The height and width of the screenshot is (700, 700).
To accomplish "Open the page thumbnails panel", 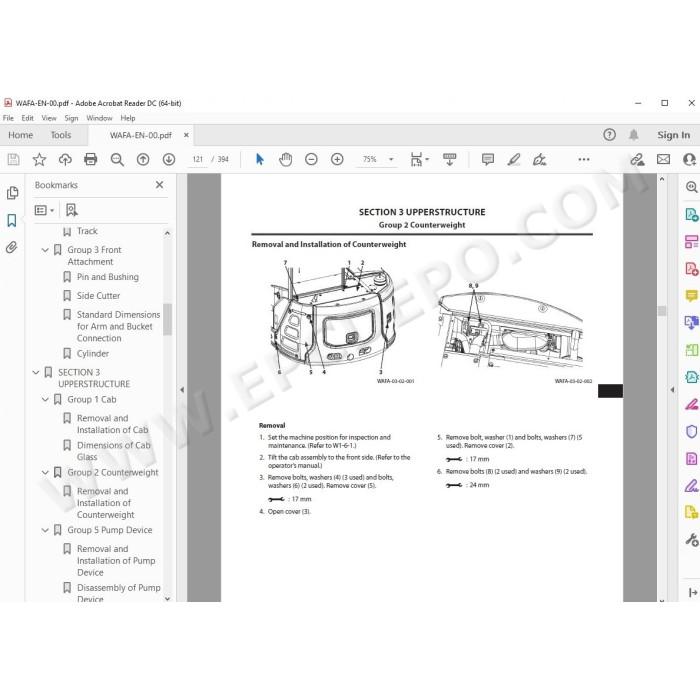I will point(12,193).
